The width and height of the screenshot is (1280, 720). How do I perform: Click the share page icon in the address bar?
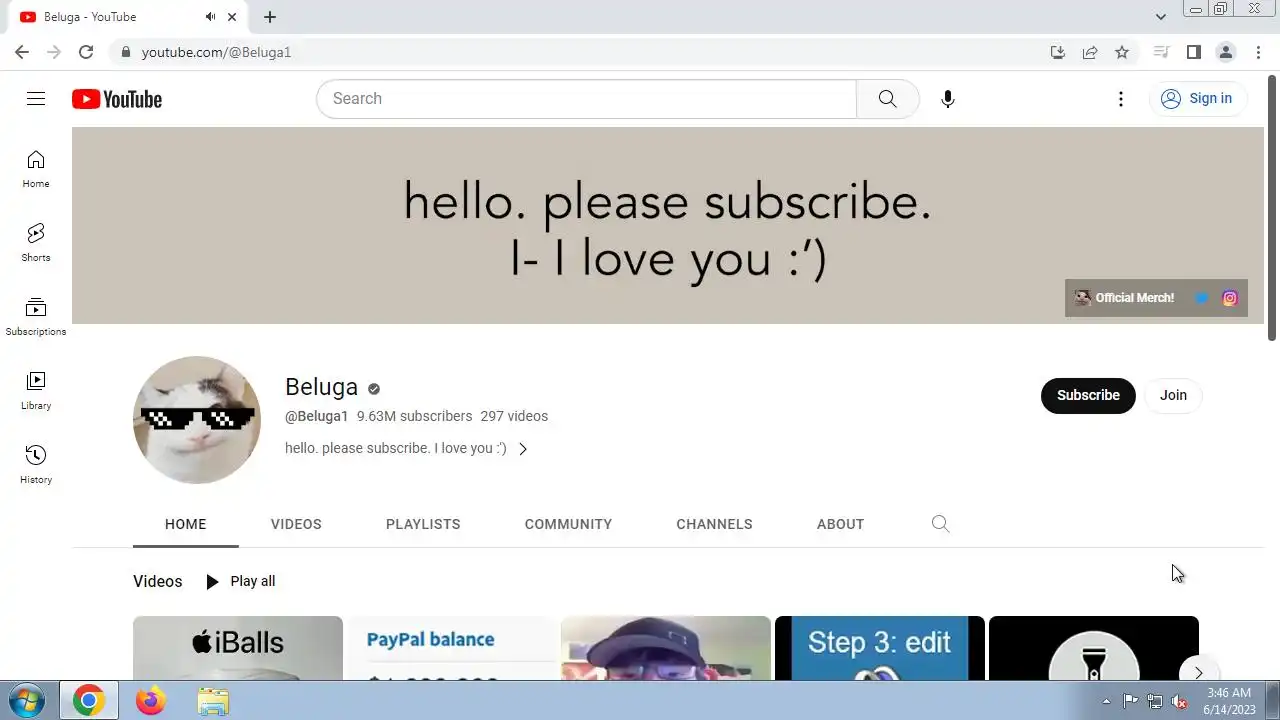[x=1090, y=52]
